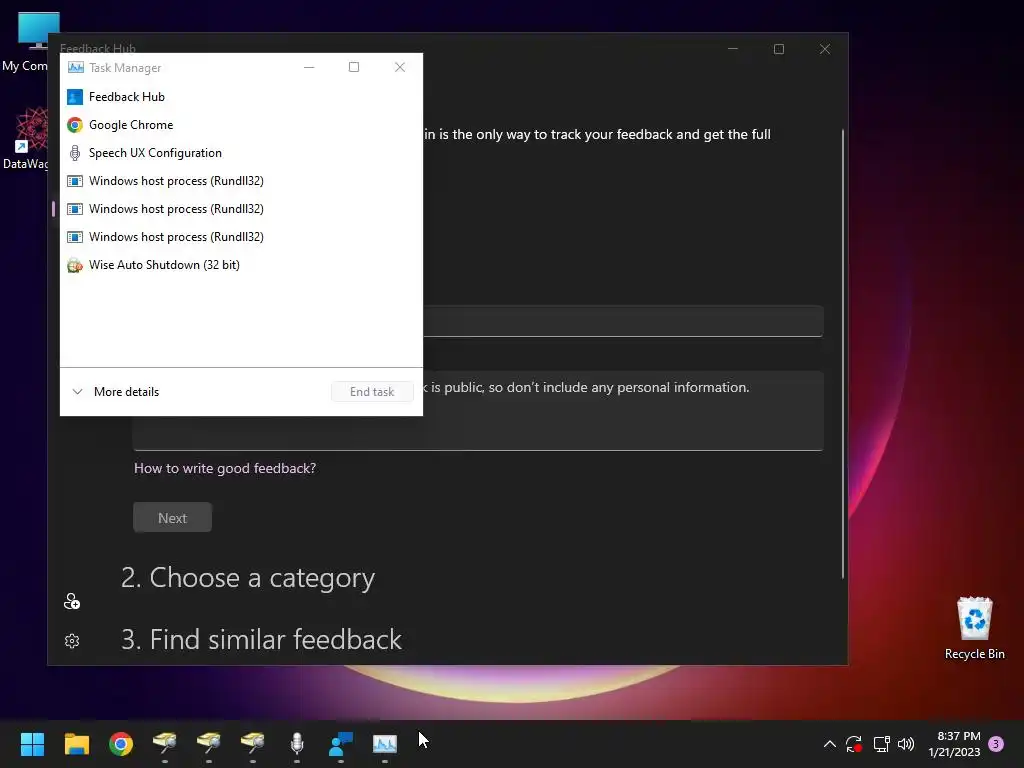Maximize the Task Manager window
Viewport: 1024px width, 768px height.
tap(354, 67)
